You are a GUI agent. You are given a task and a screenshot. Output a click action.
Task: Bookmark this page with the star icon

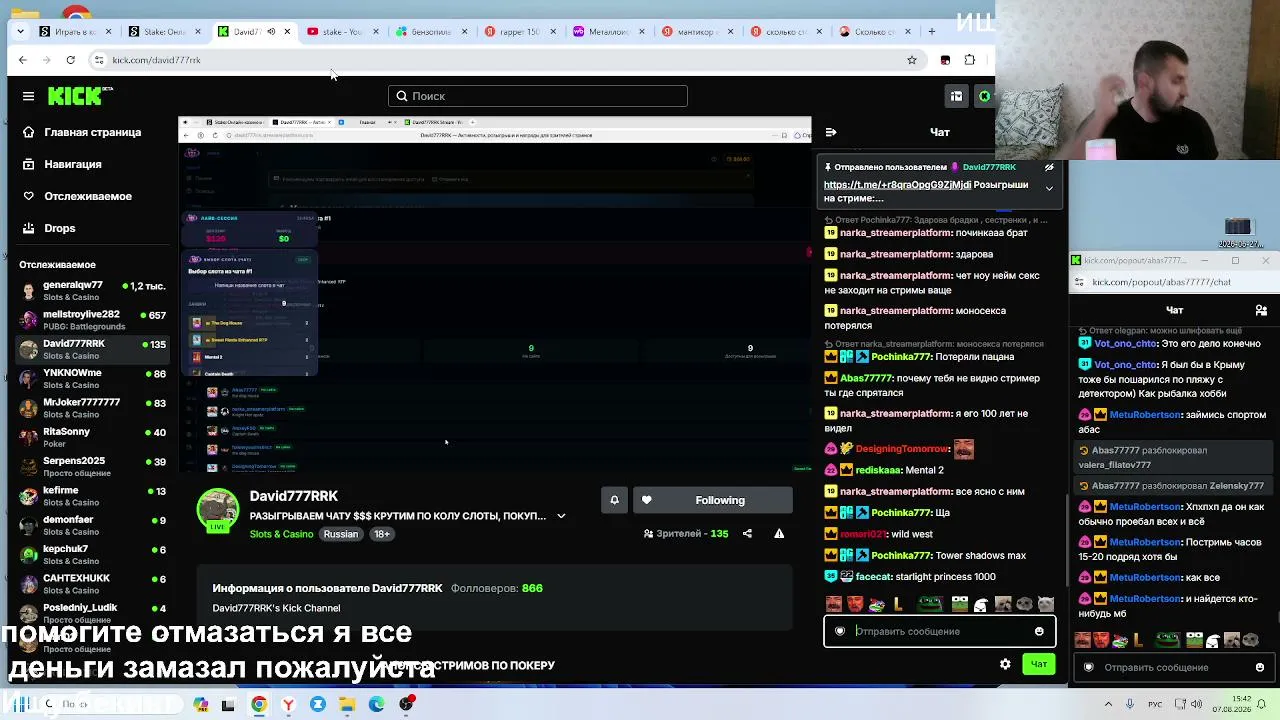(x=912, y=60)
